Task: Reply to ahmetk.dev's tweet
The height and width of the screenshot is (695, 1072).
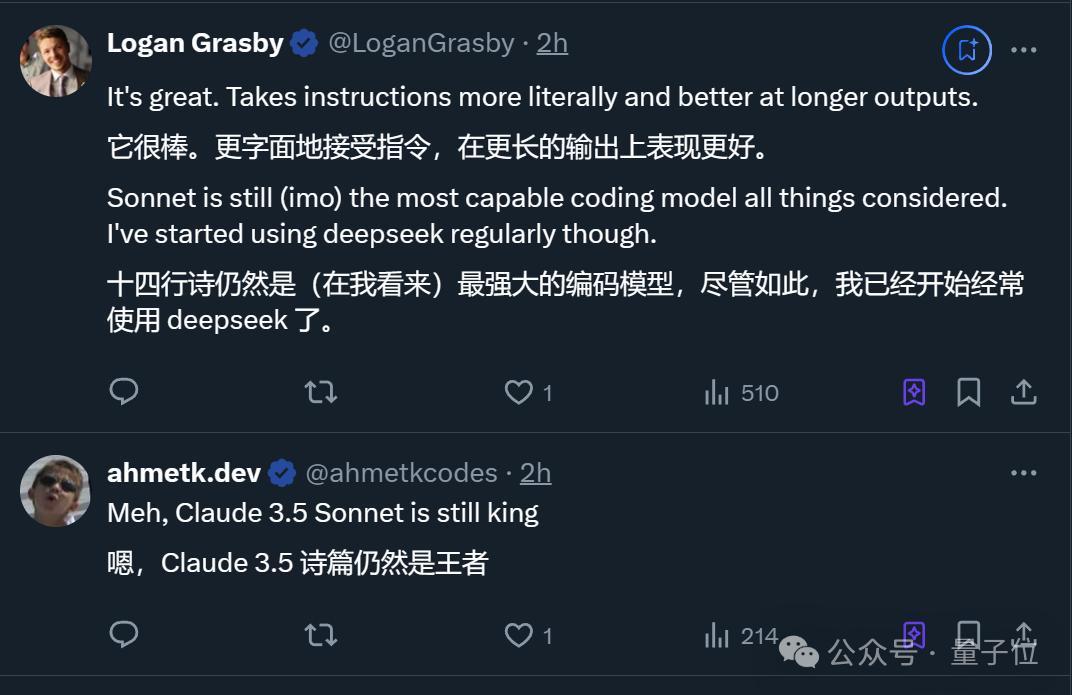Action: [124, 634]
